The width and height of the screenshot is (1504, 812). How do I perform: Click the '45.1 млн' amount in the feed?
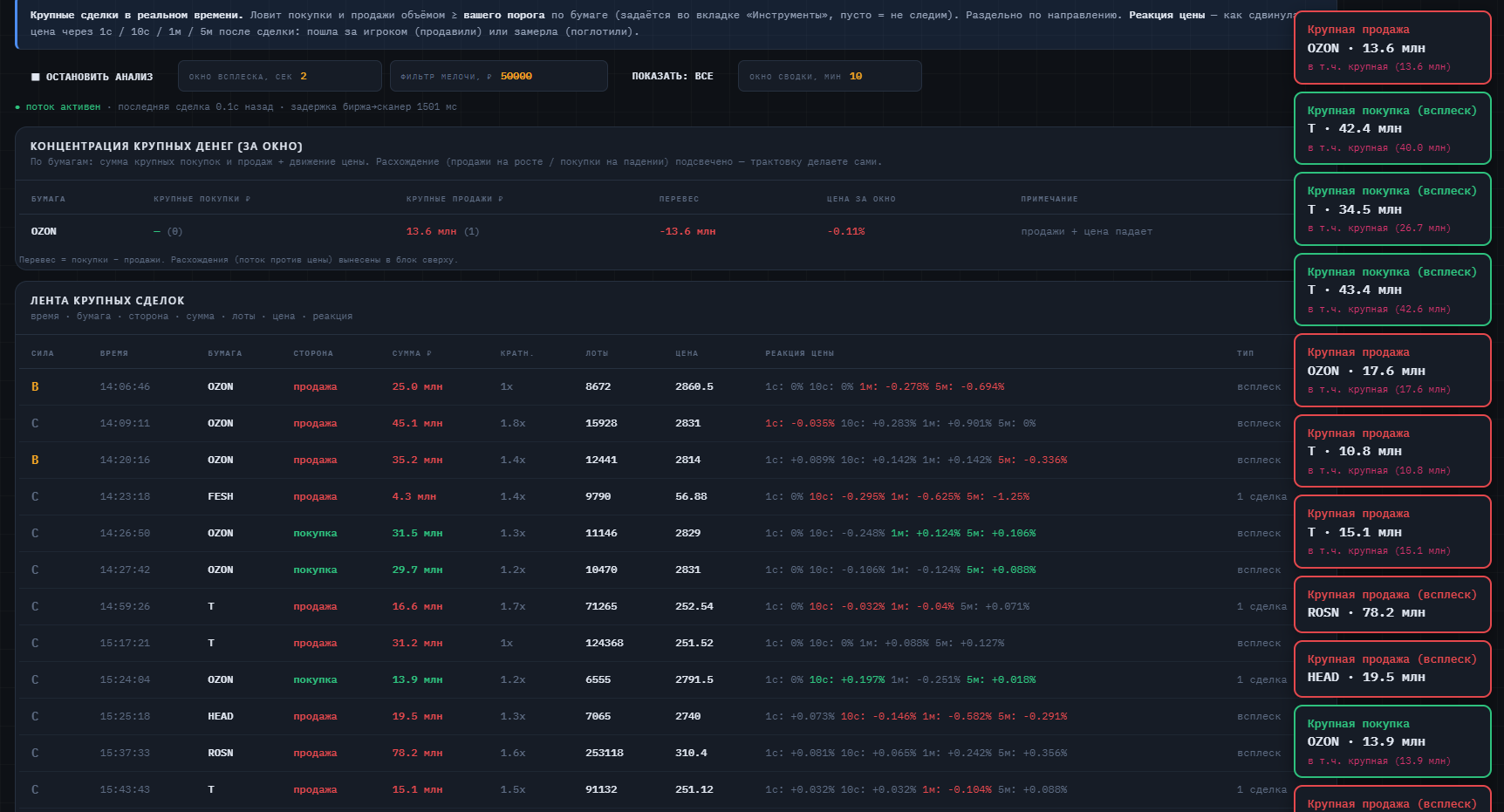[x=417, y=423]
